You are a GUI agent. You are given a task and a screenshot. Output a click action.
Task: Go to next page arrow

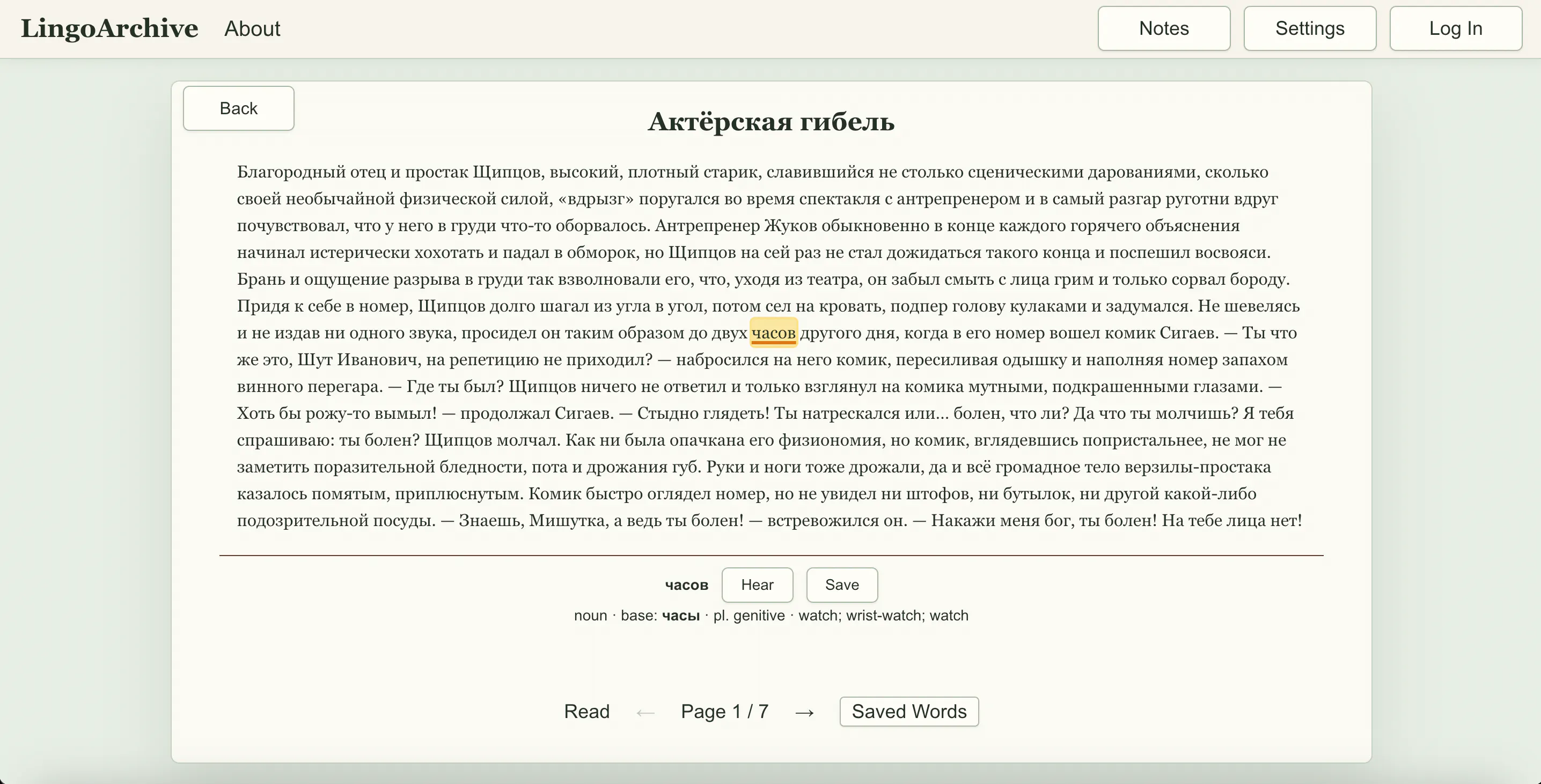click(x=805, y=712)
